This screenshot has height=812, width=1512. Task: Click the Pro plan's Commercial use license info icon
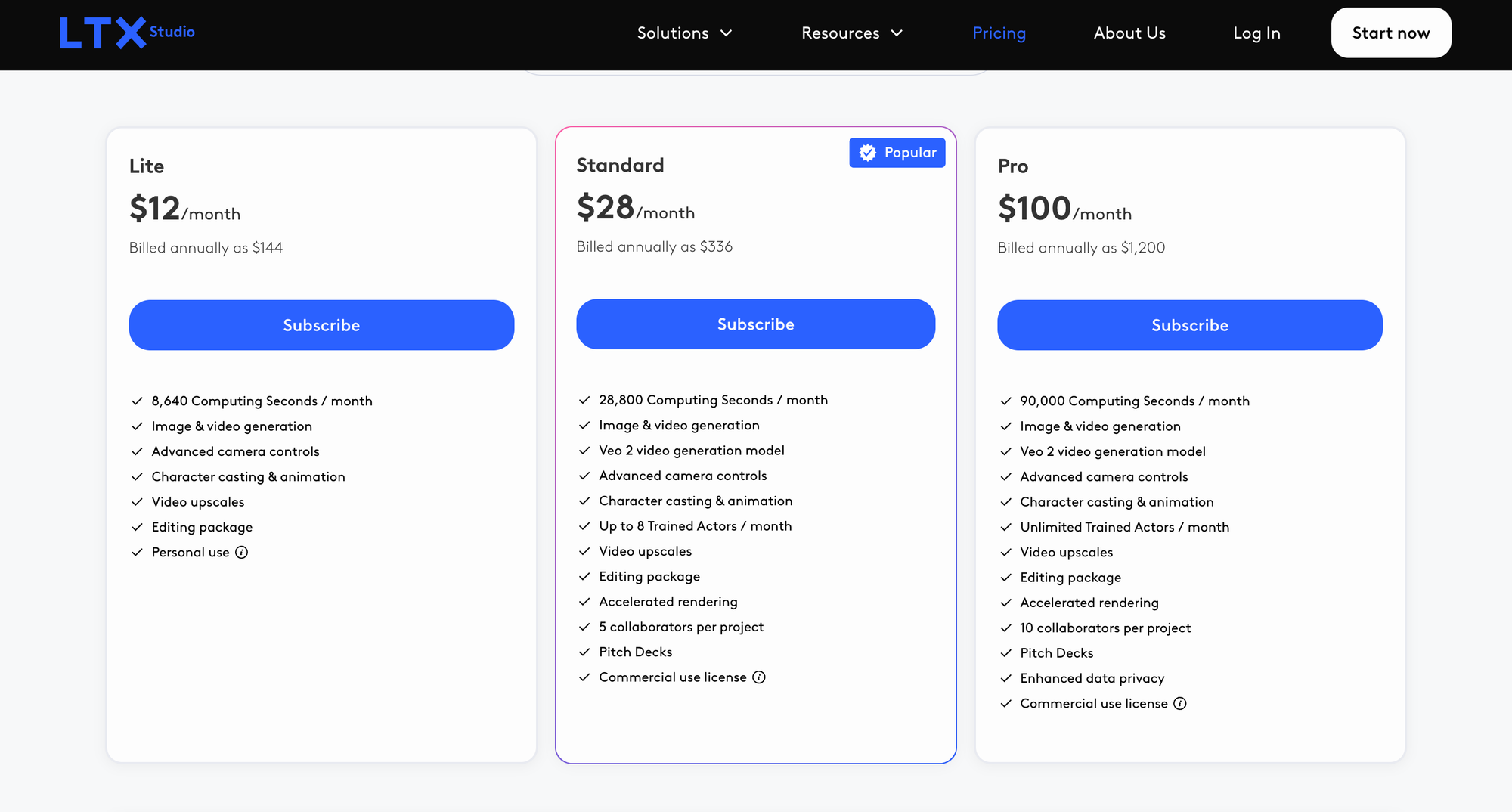(x=1180, y=703)
